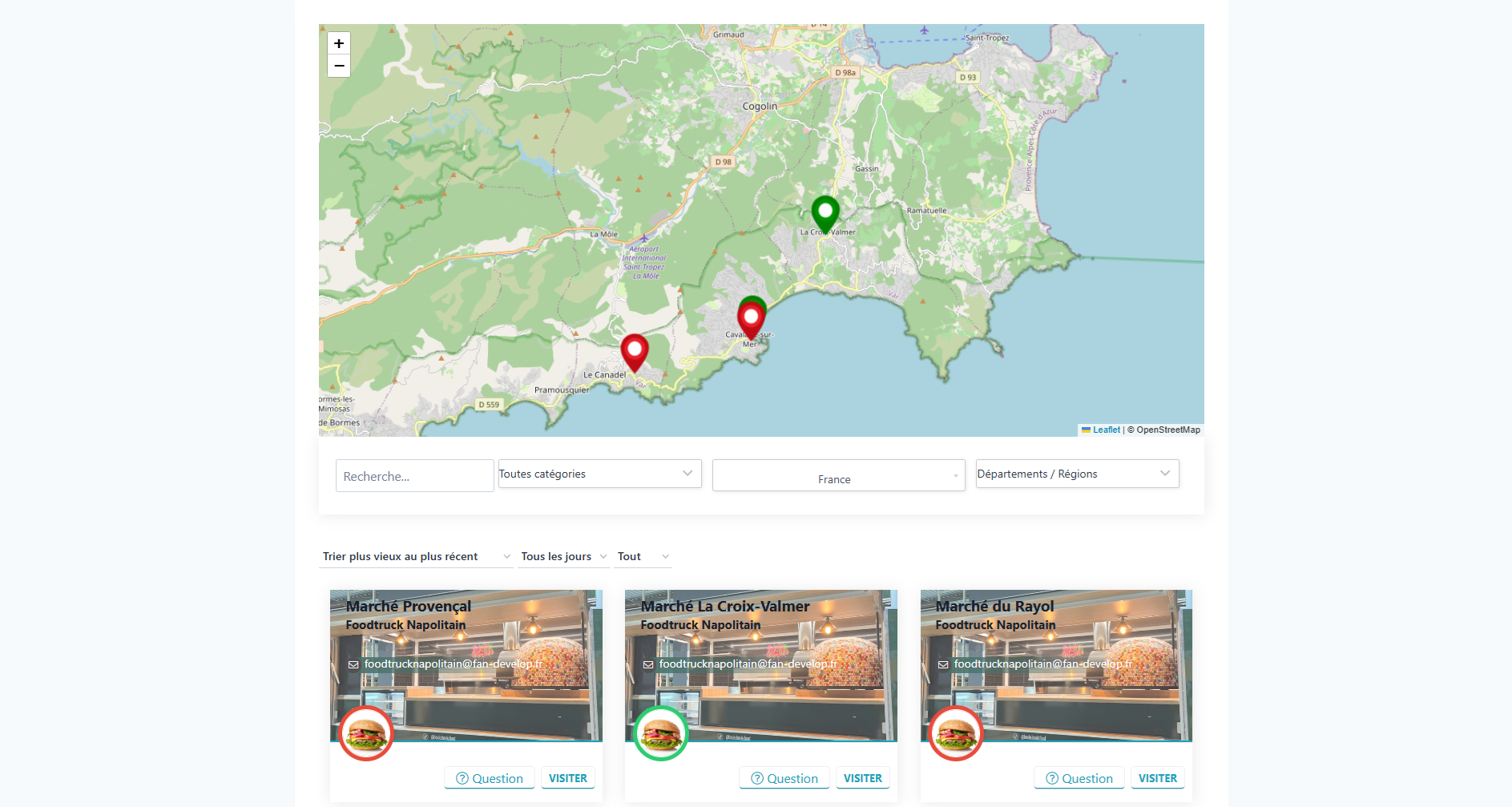Screen dimensions: 1512x807
Task: Click Question on Marché Provençal card
Action: click(489, 777)
